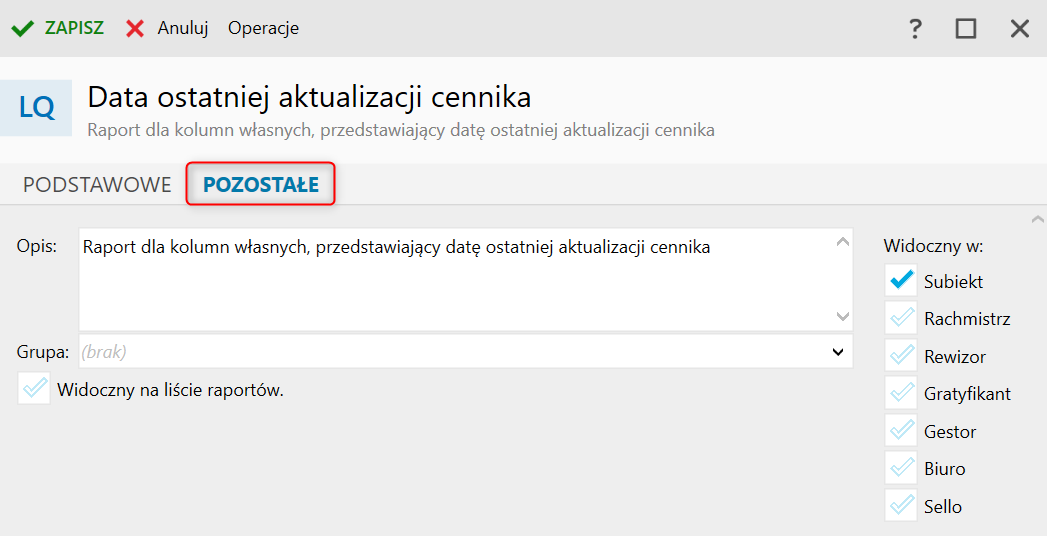Viewport: 1047px width, 536px height.
Task: Check the Sello option
Action: 901,506
